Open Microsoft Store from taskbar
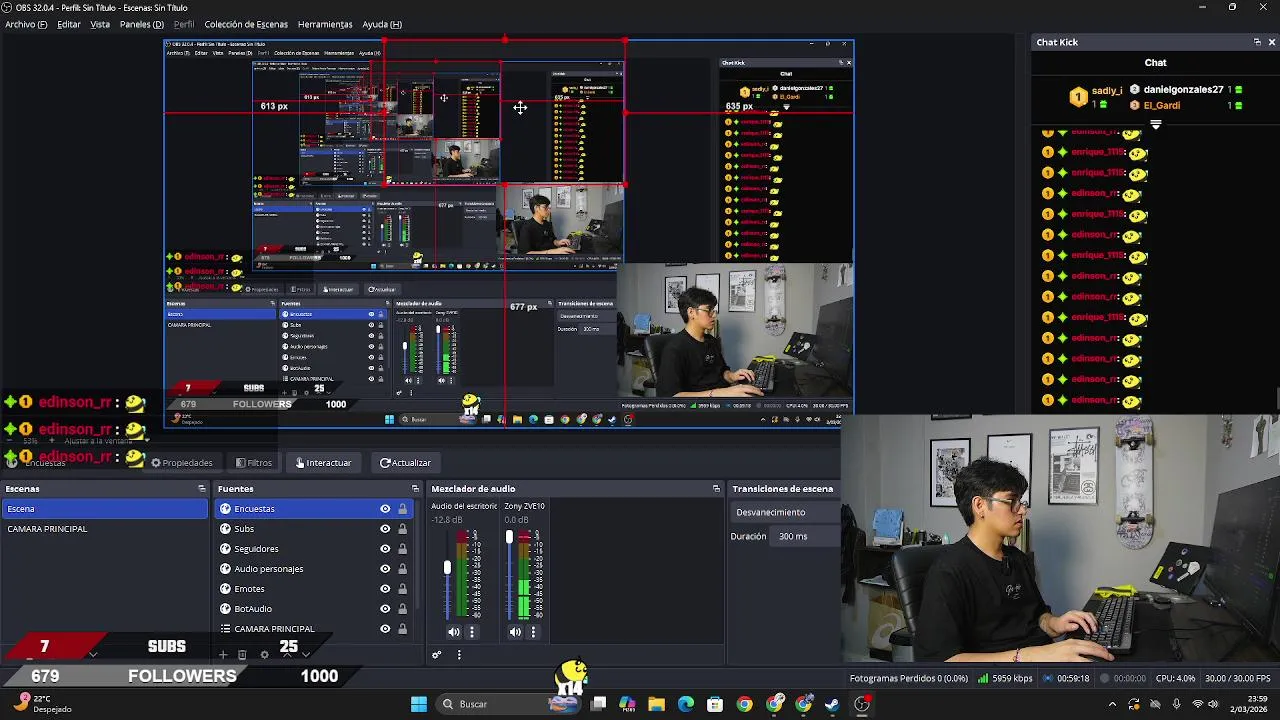Viewport: 1280px width, 720px height. click(715, 704)
